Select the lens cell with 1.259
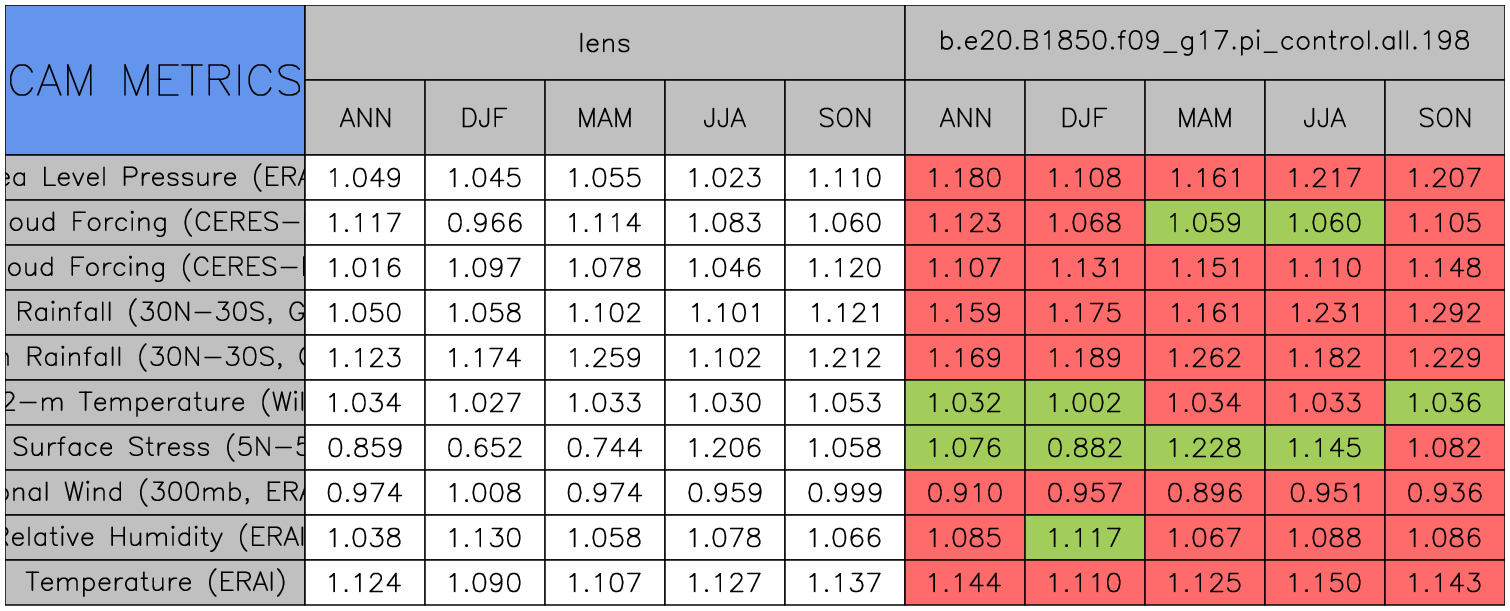Viewport: 1510px width, 611px height. click(x=604, y=358)
